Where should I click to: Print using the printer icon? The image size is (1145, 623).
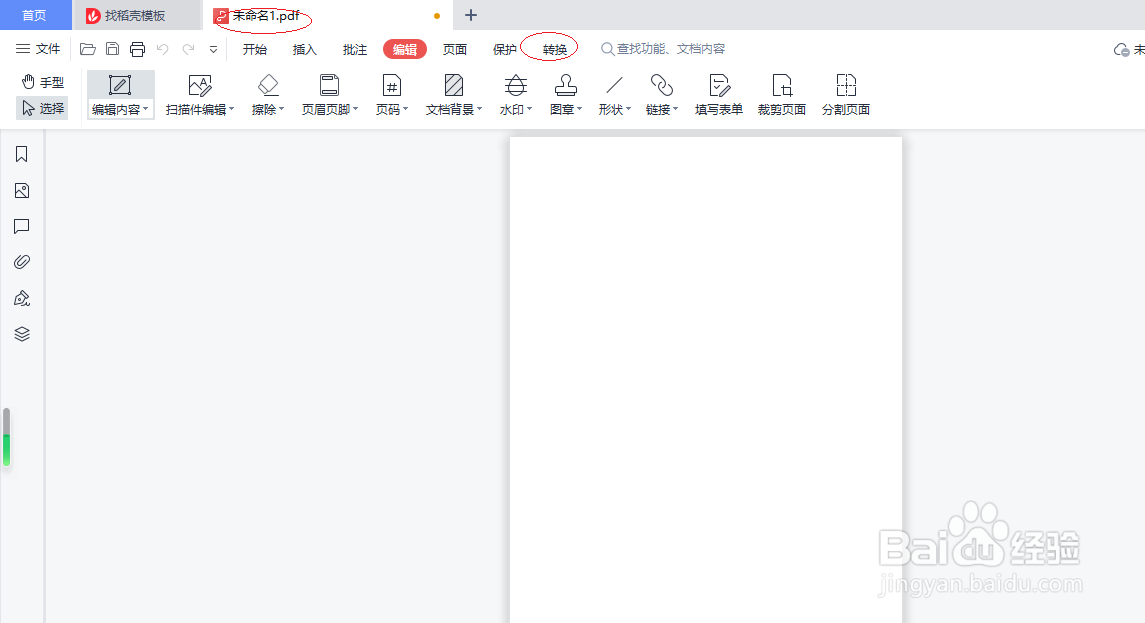[x=137, y=49]
